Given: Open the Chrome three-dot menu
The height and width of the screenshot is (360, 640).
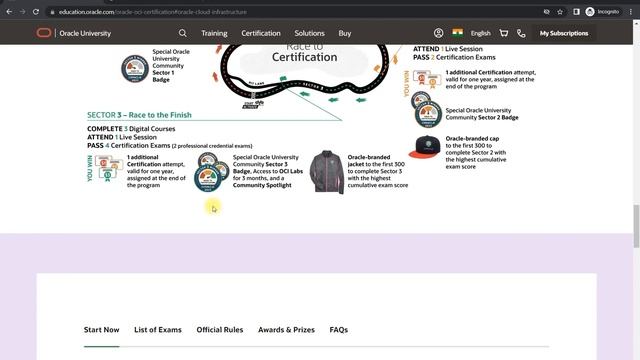Looking at the screenshot, I should tap(631, 12).
